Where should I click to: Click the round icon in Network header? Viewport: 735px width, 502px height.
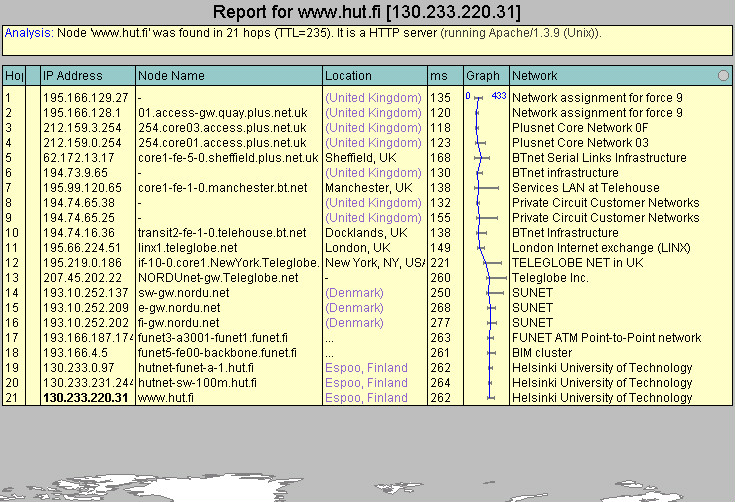[723, 75]
